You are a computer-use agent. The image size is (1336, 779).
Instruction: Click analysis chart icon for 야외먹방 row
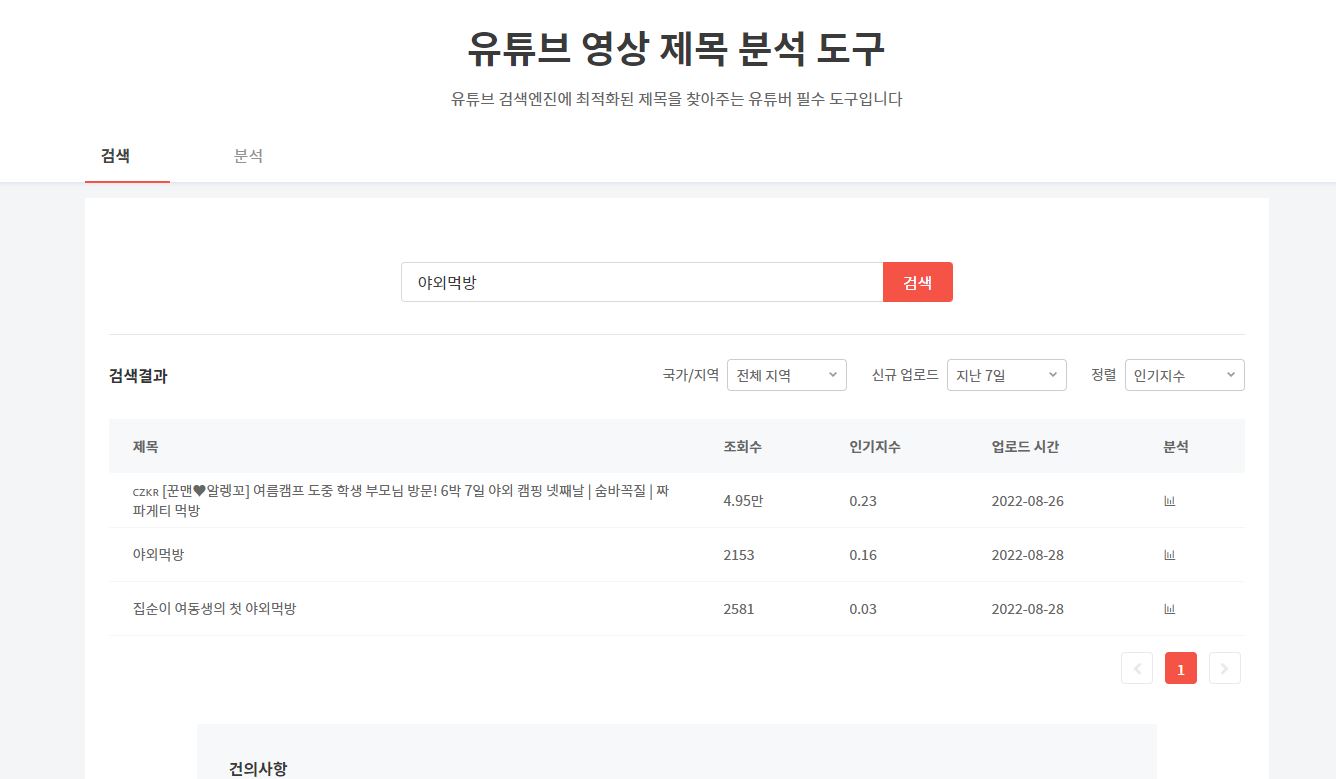tap(1169, 555)
